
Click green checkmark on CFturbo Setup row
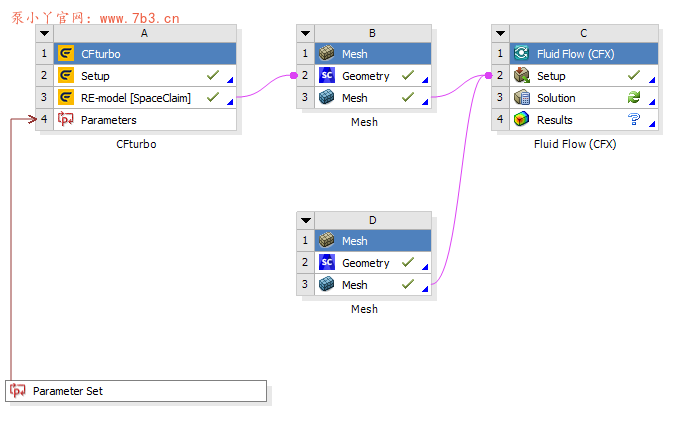(213, 75)
